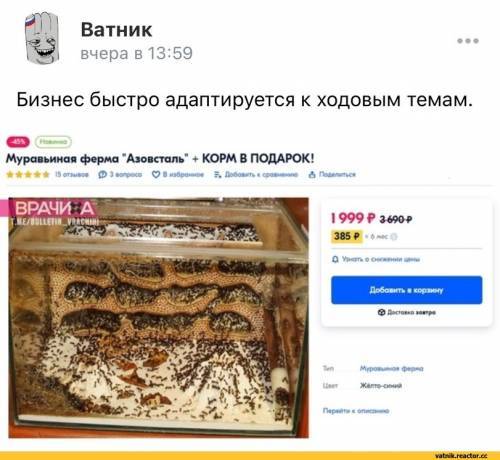Click the five-star product rating

click(28, 174)
